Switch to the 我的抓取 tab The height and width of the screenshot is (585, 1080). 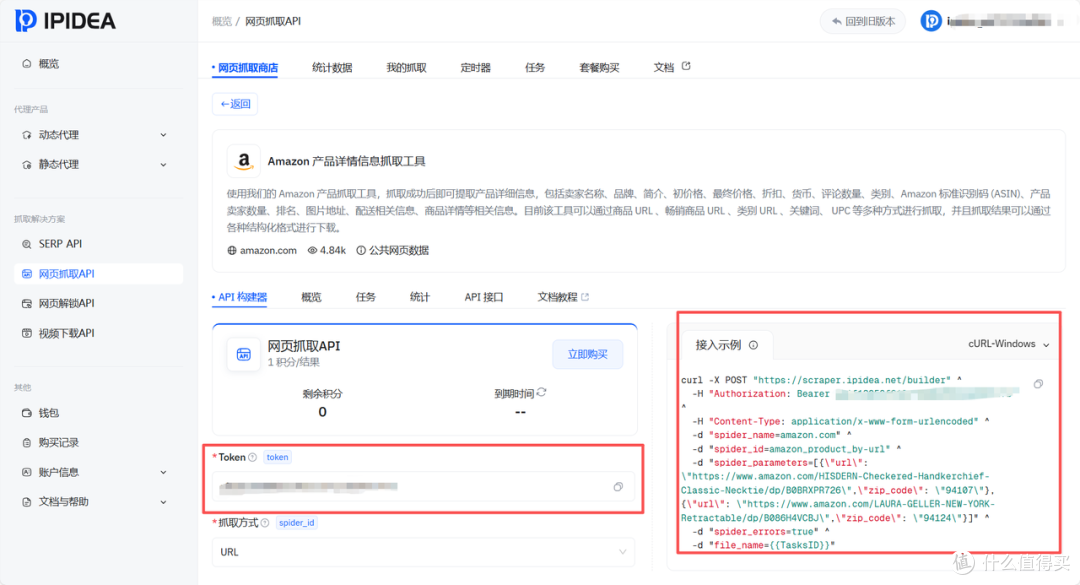(406, 68)
